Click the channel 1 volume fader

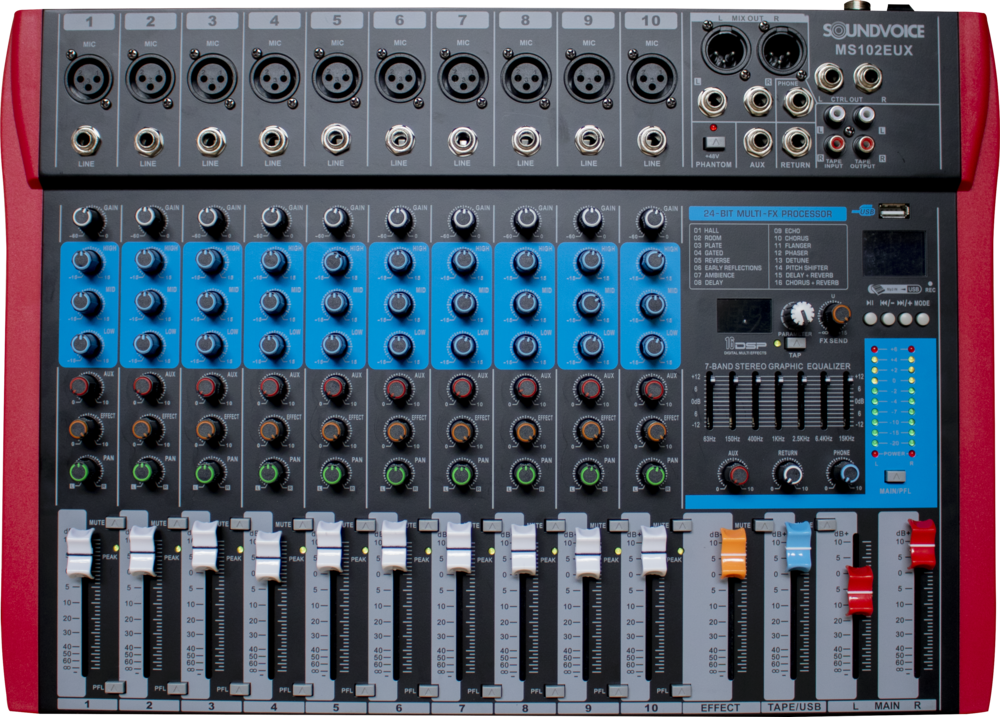[x=80, y=552]
